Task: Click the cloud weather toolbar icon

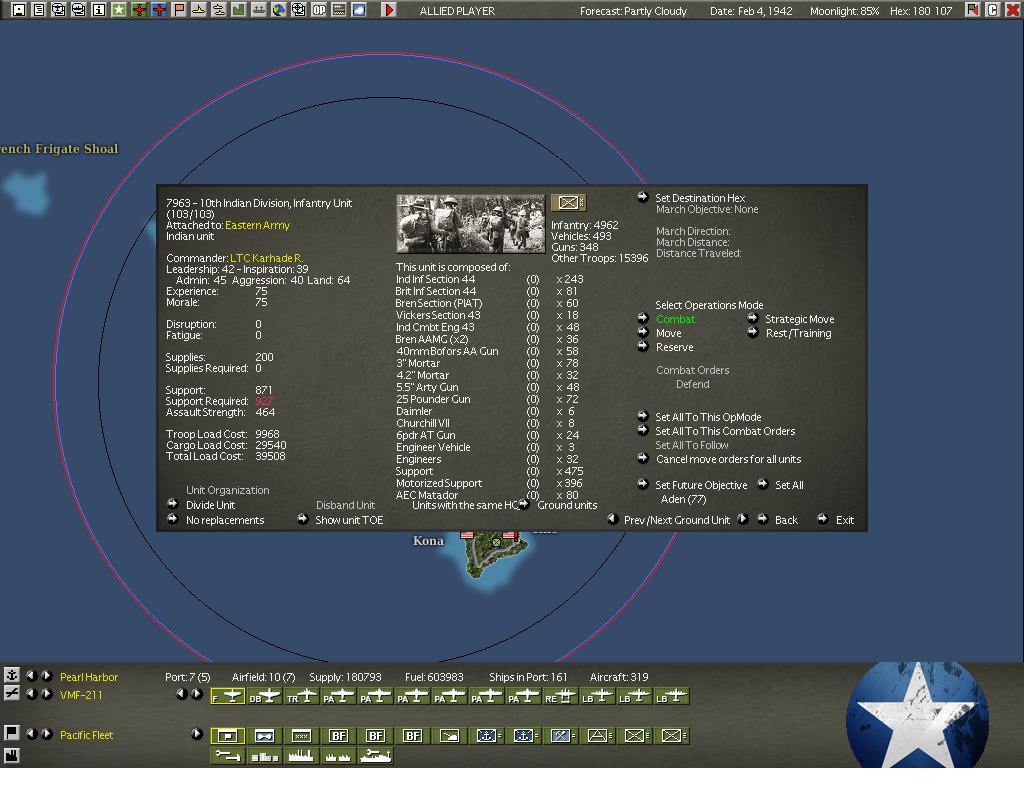Action: click(359, 10)
